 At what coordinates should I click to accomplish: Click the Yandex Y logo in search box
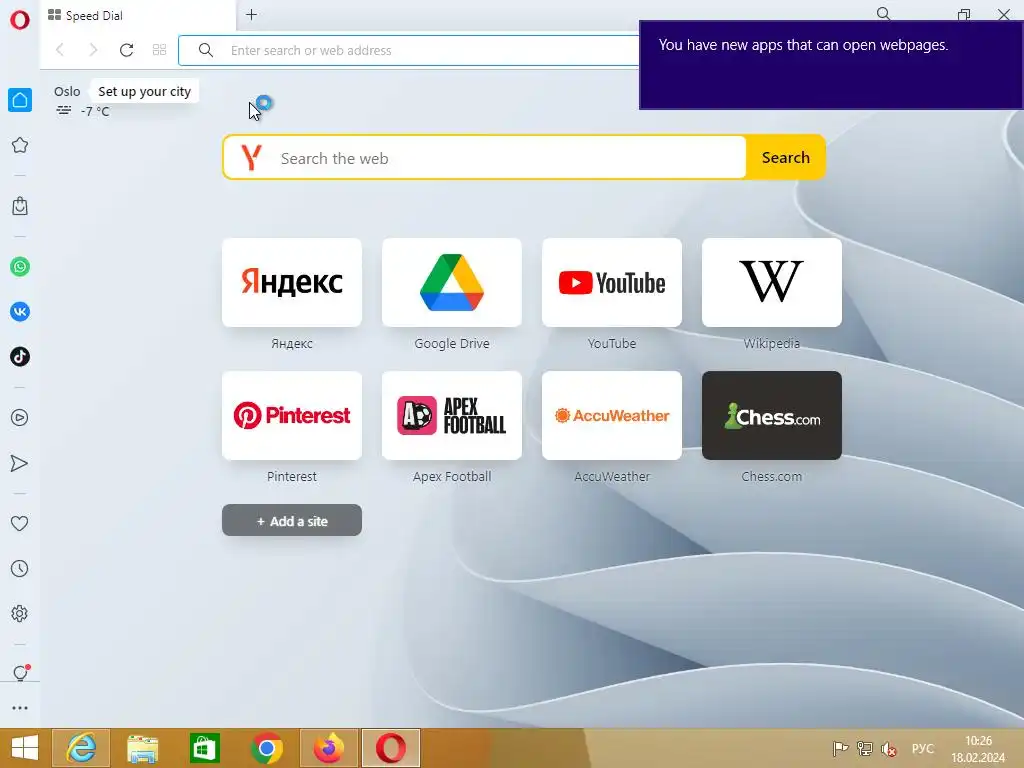click(251, 157)
